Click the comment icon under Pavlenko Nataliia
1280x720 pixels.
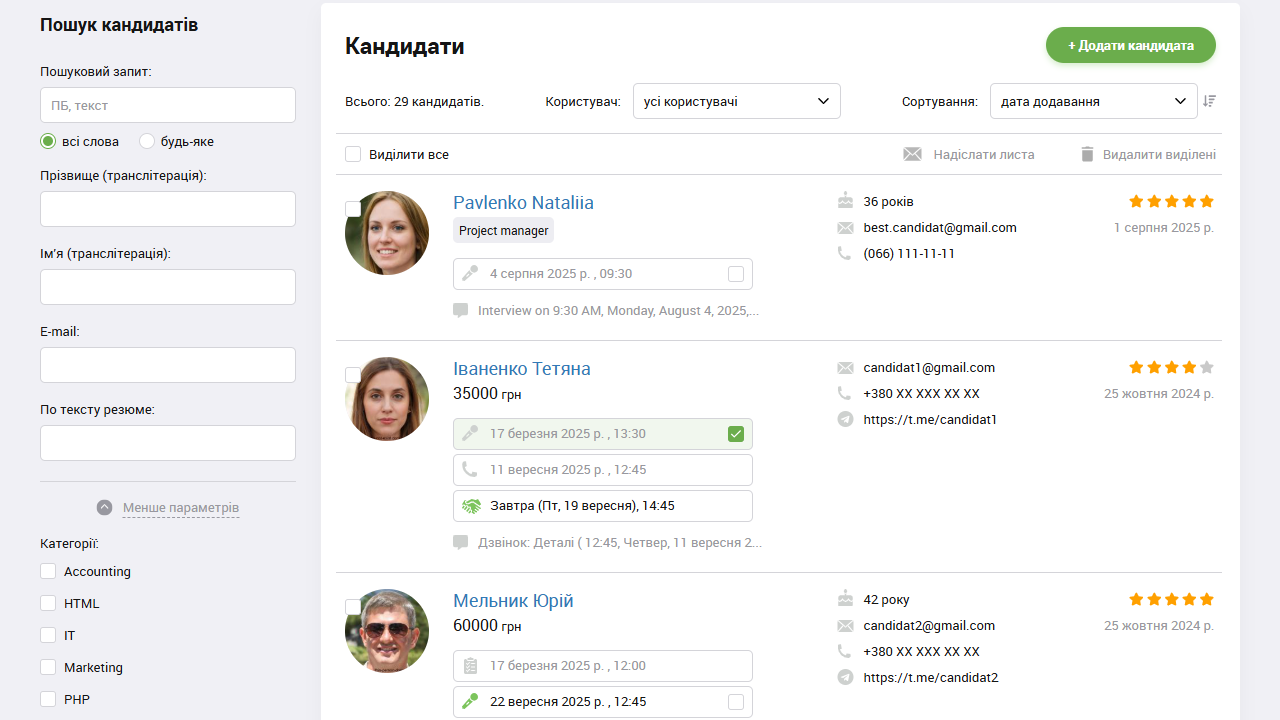point(461,311)
